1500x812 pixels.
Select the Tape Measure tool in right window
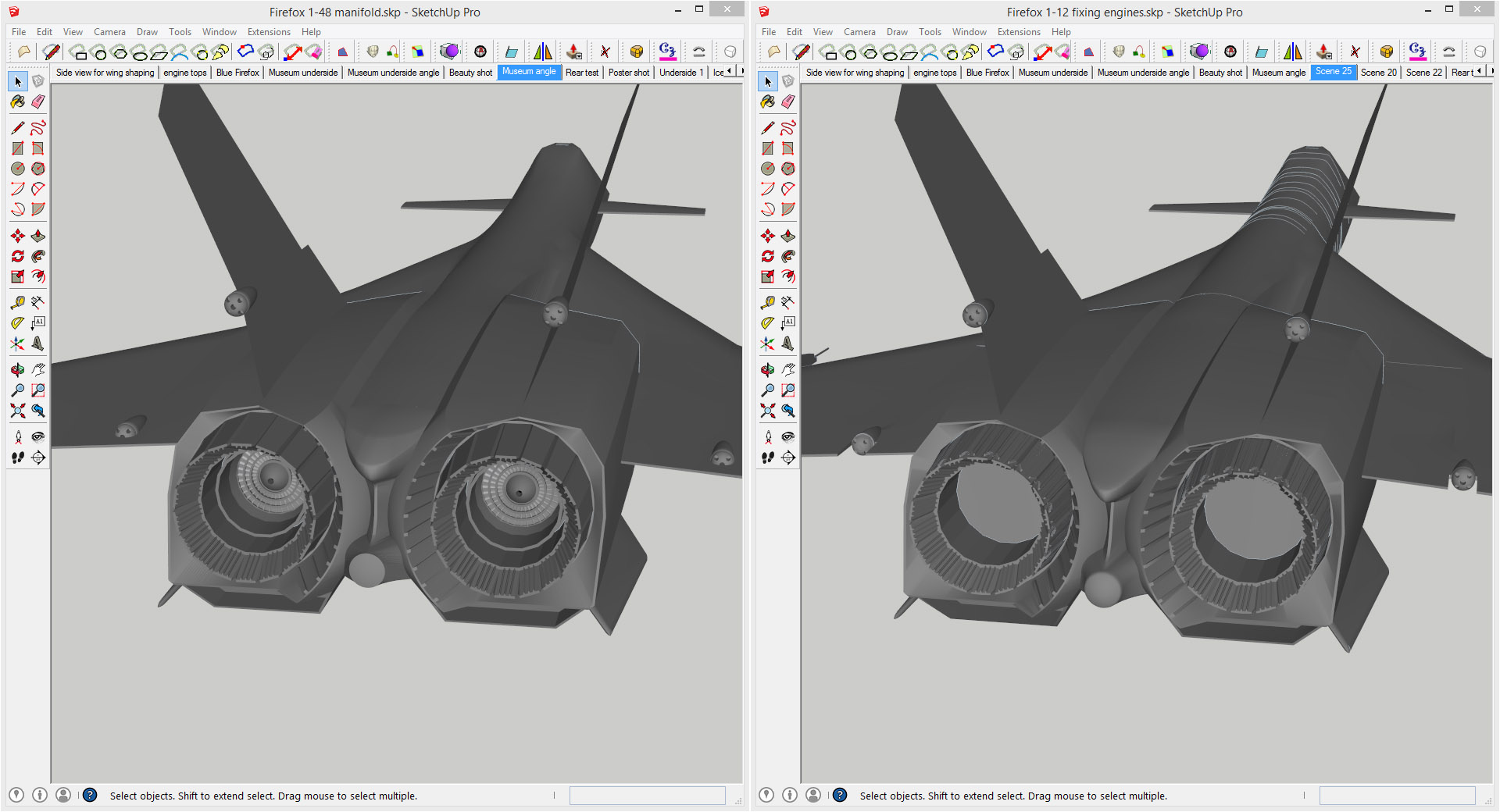768,302
